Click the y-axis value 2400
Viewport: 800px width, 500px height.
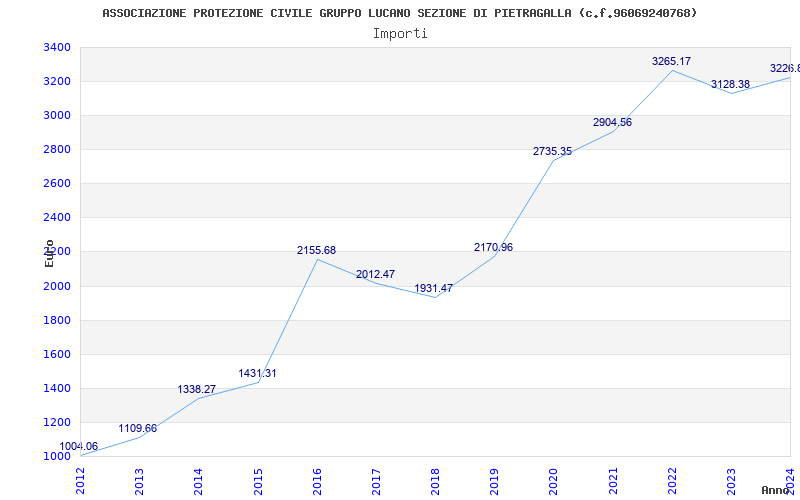57,217
